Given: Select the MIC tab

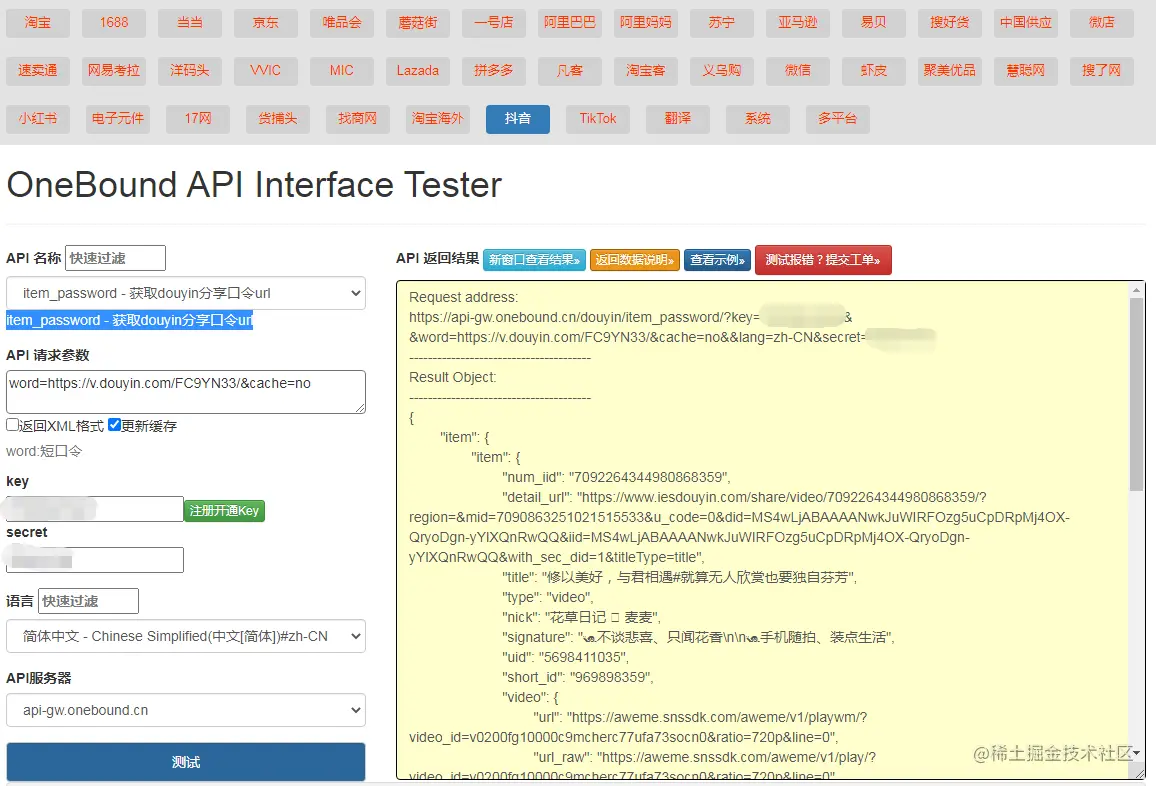Looking at the screenshot, I should click(341, 71).
